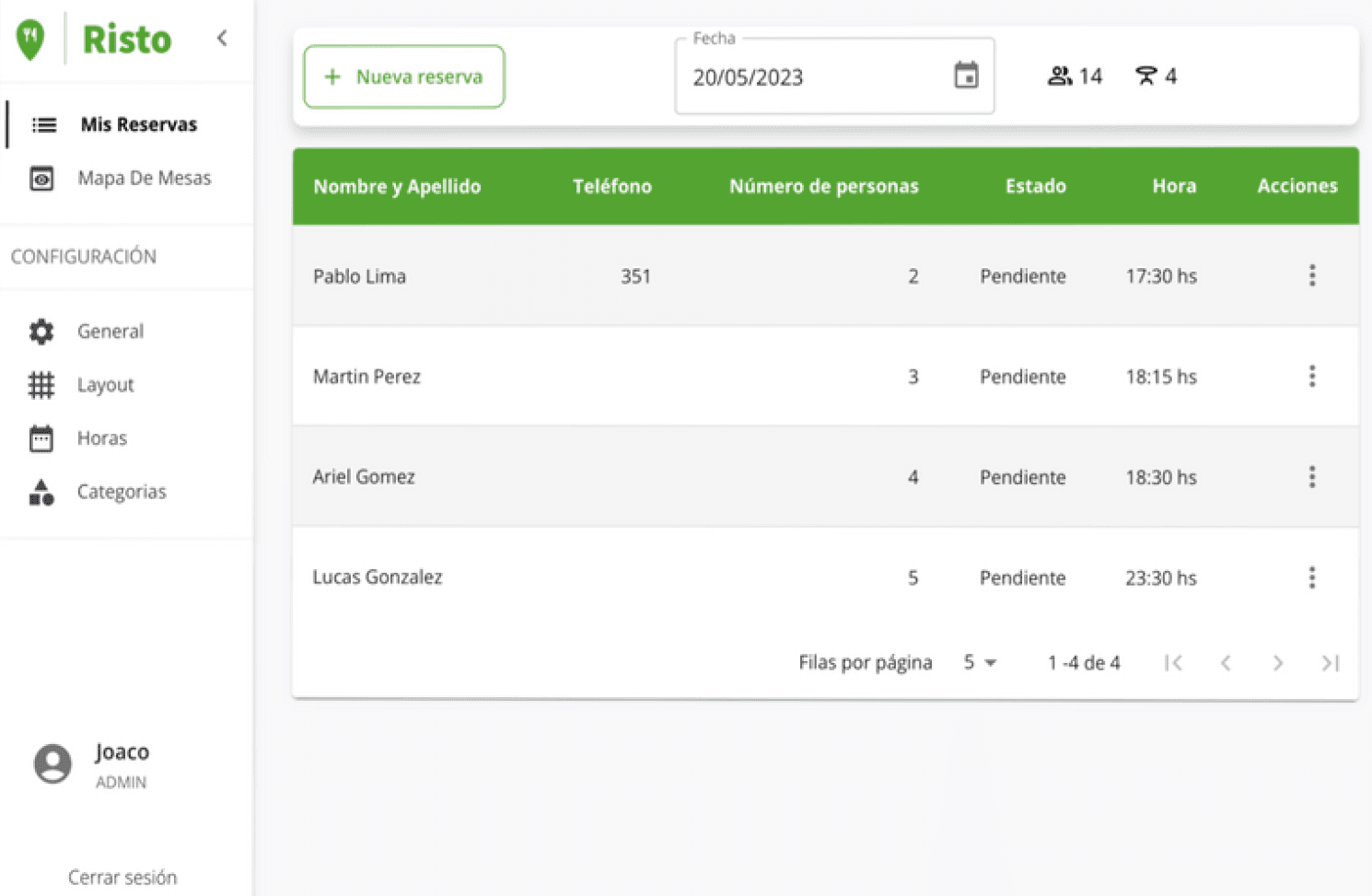Select the name Pablo Lima
Screen dimensions: 1372x896
[359, 276]
